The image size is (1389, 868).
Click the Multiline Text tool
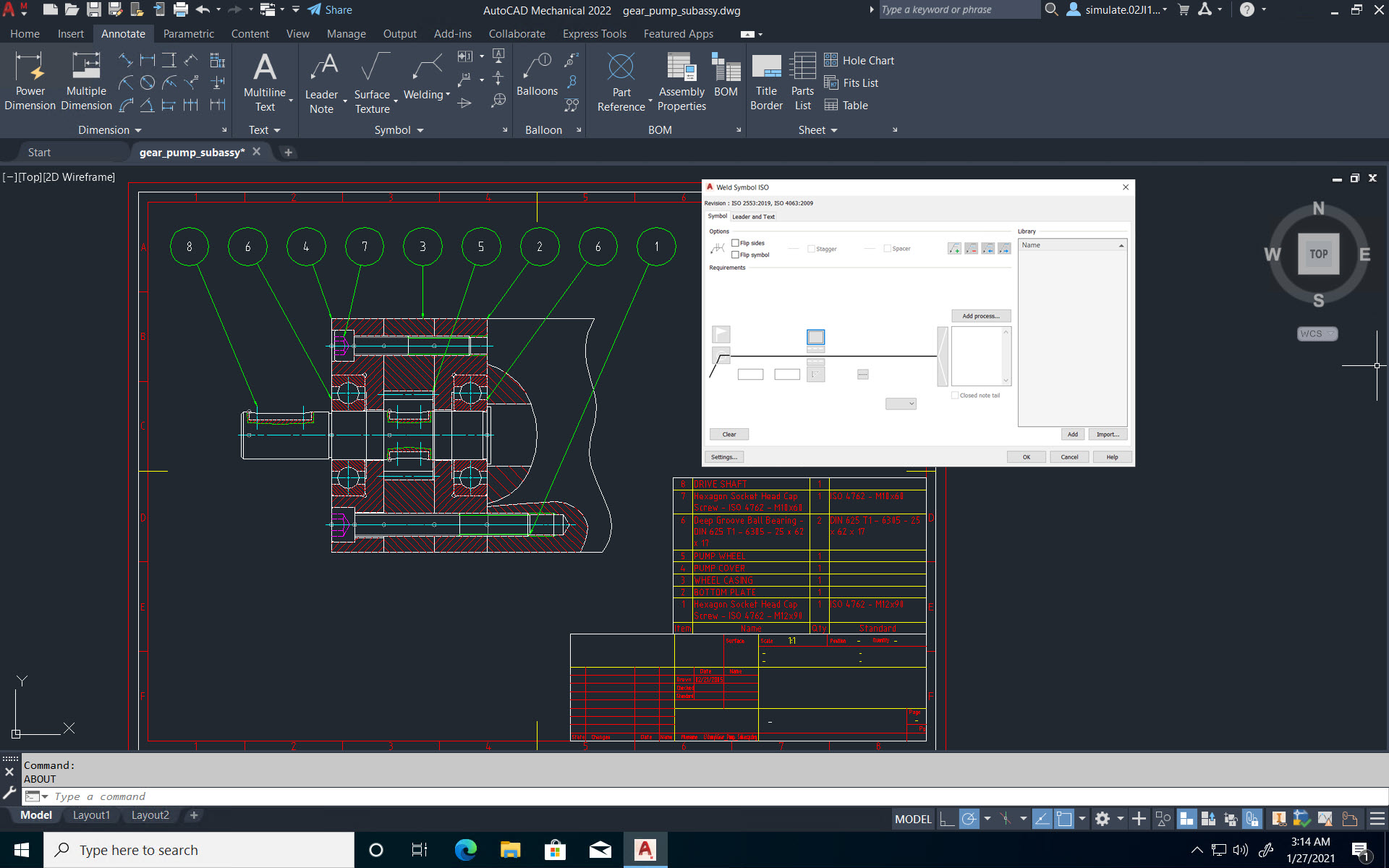265,81
